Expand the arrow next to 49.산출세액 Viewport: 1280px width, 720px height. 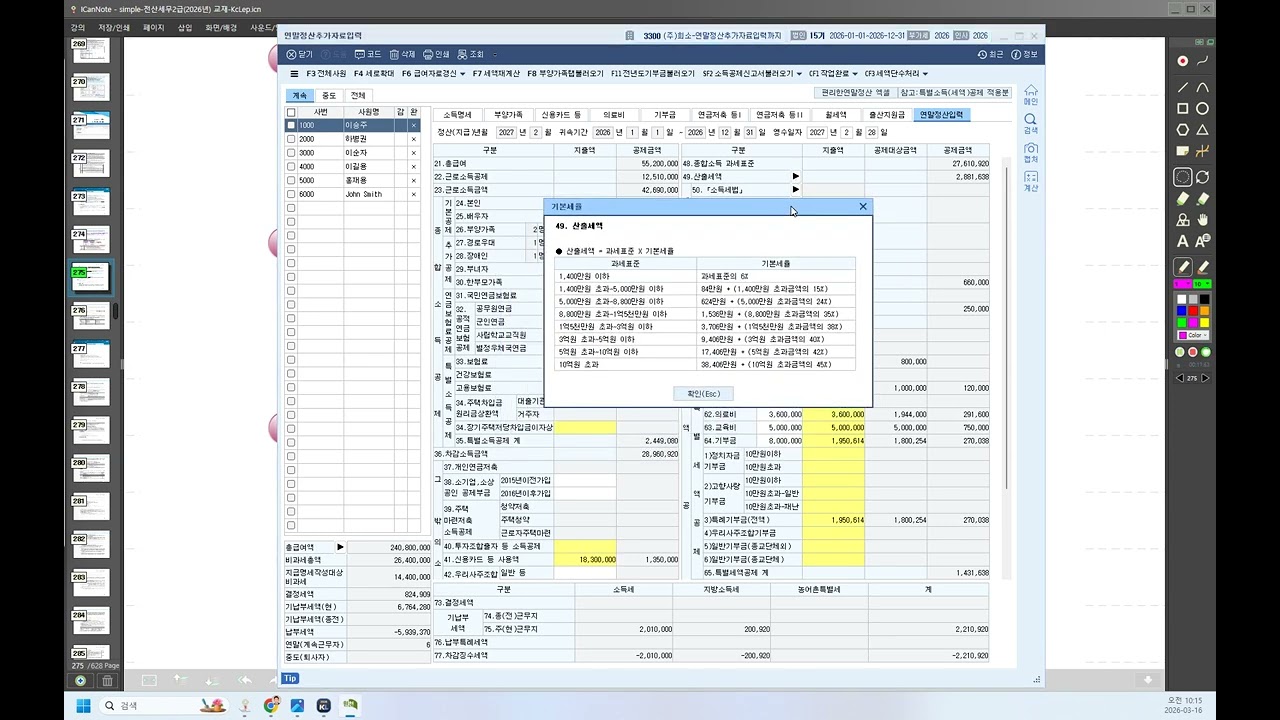point(796,176)
